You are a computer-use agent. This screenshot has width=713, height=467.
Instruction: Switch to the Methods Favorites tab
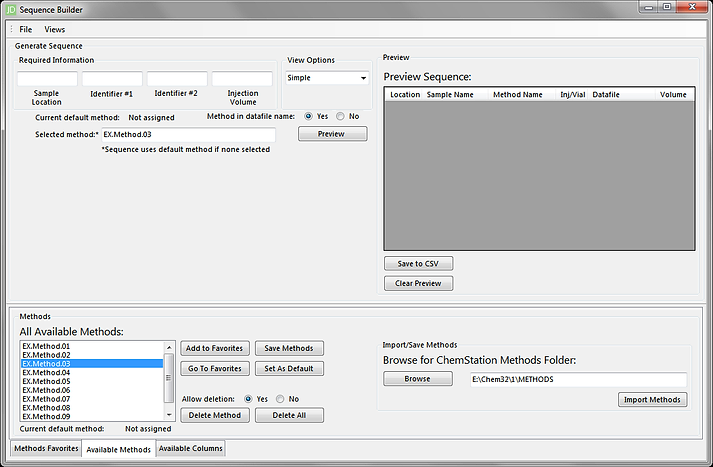click(x=46, y=448)
